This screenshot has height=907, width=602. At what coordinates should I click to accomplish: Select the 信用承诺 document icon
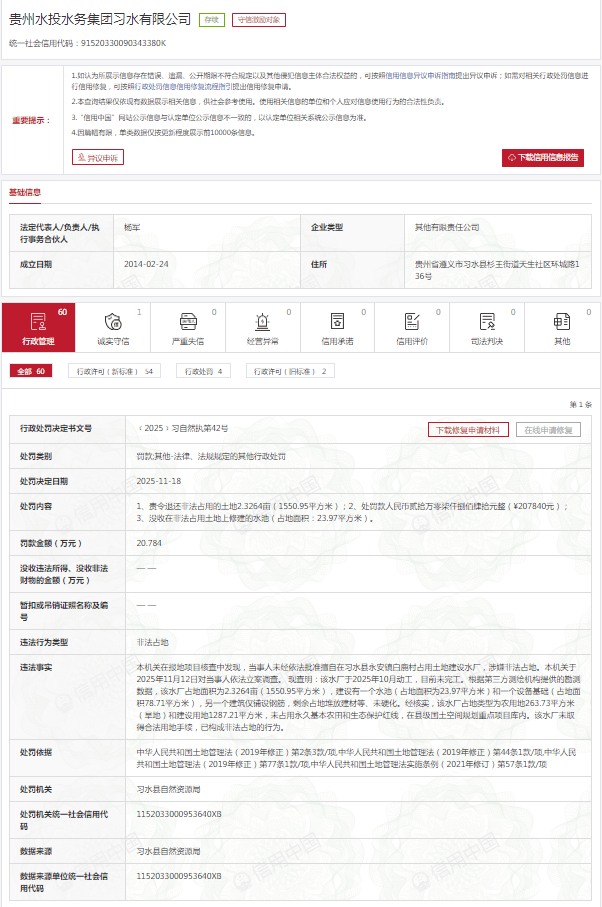click(x=337, y=321)
